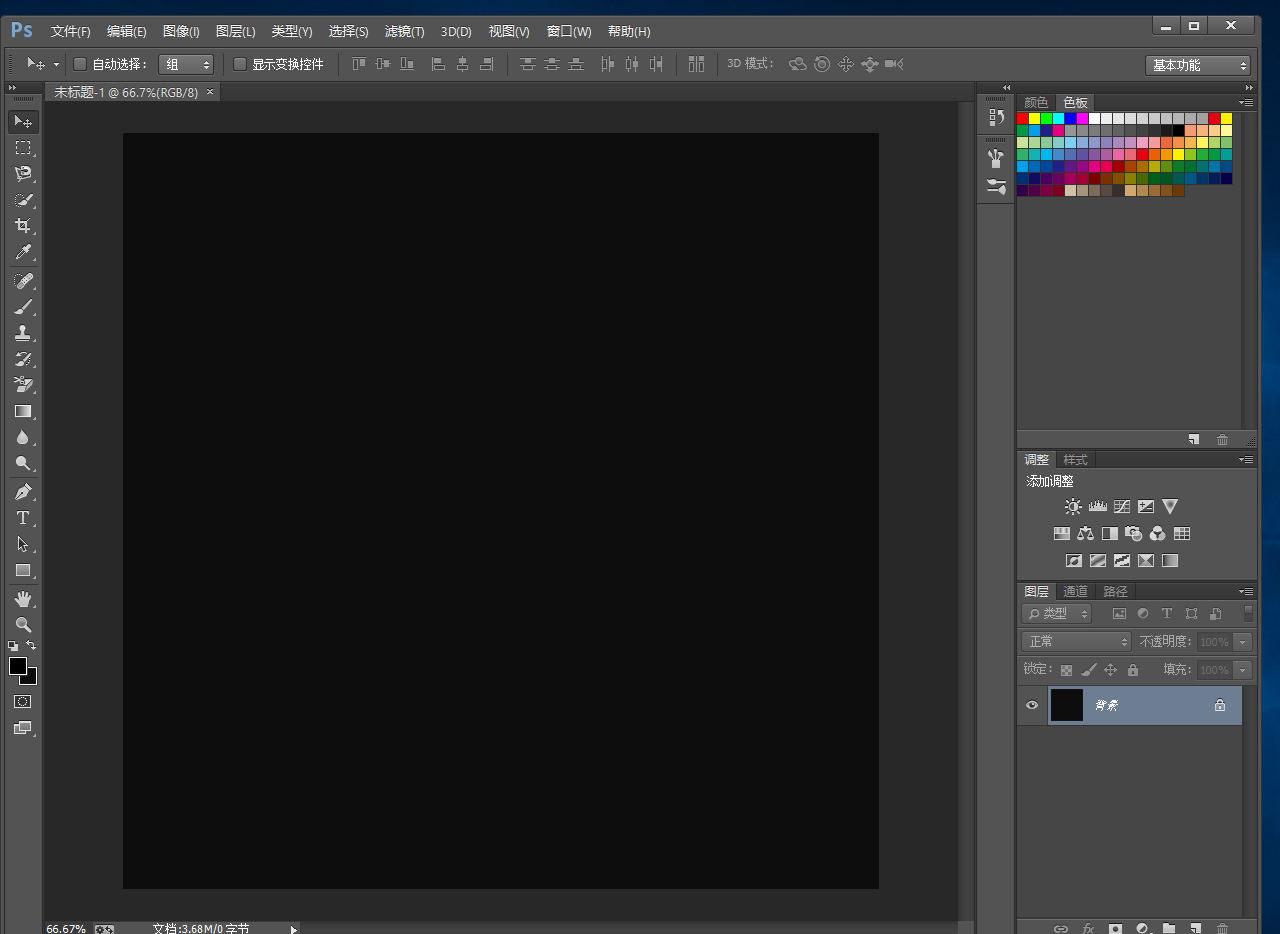Close the untitled-1 document tab

[209, 92]
